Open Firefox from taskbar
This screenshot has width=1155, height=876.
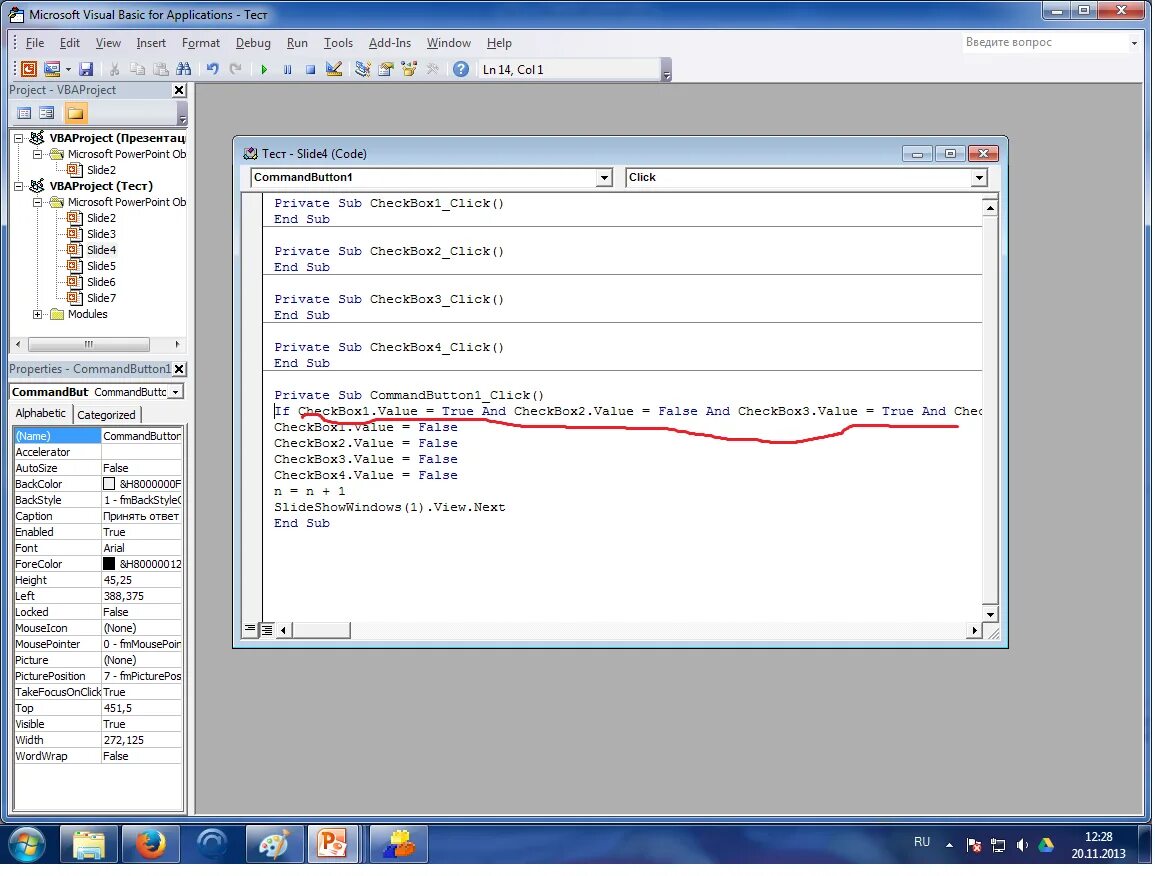coord(150,844)
